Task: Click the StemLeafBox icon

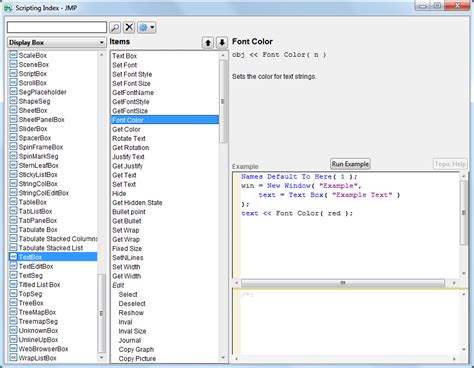Action: coord(13,165)
